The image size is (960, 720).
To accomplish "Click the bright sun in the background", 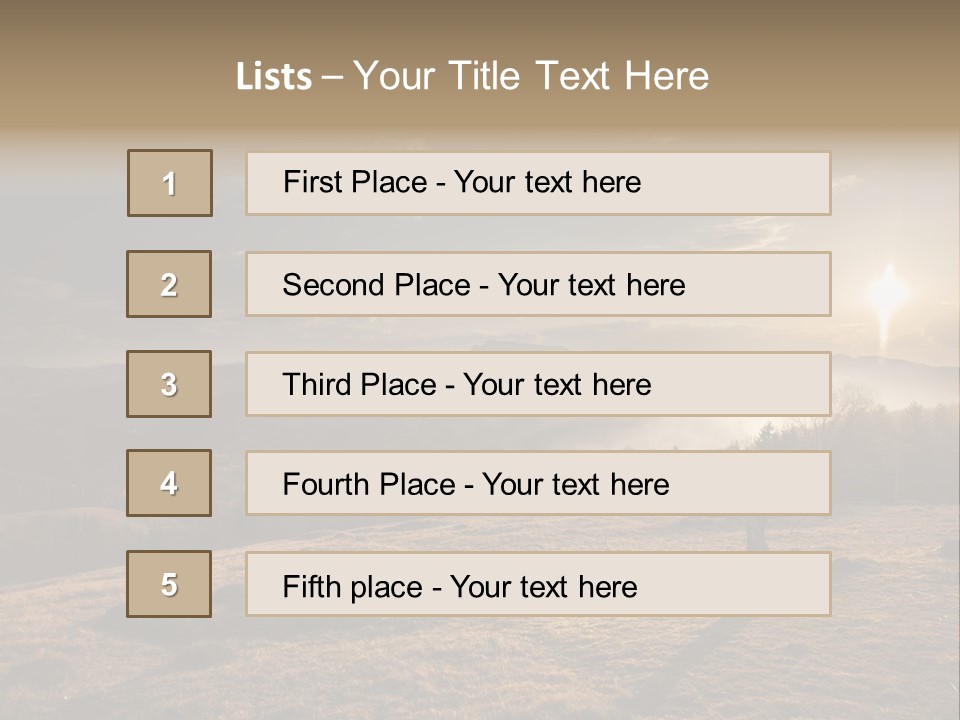I will [x=887, y=292].
